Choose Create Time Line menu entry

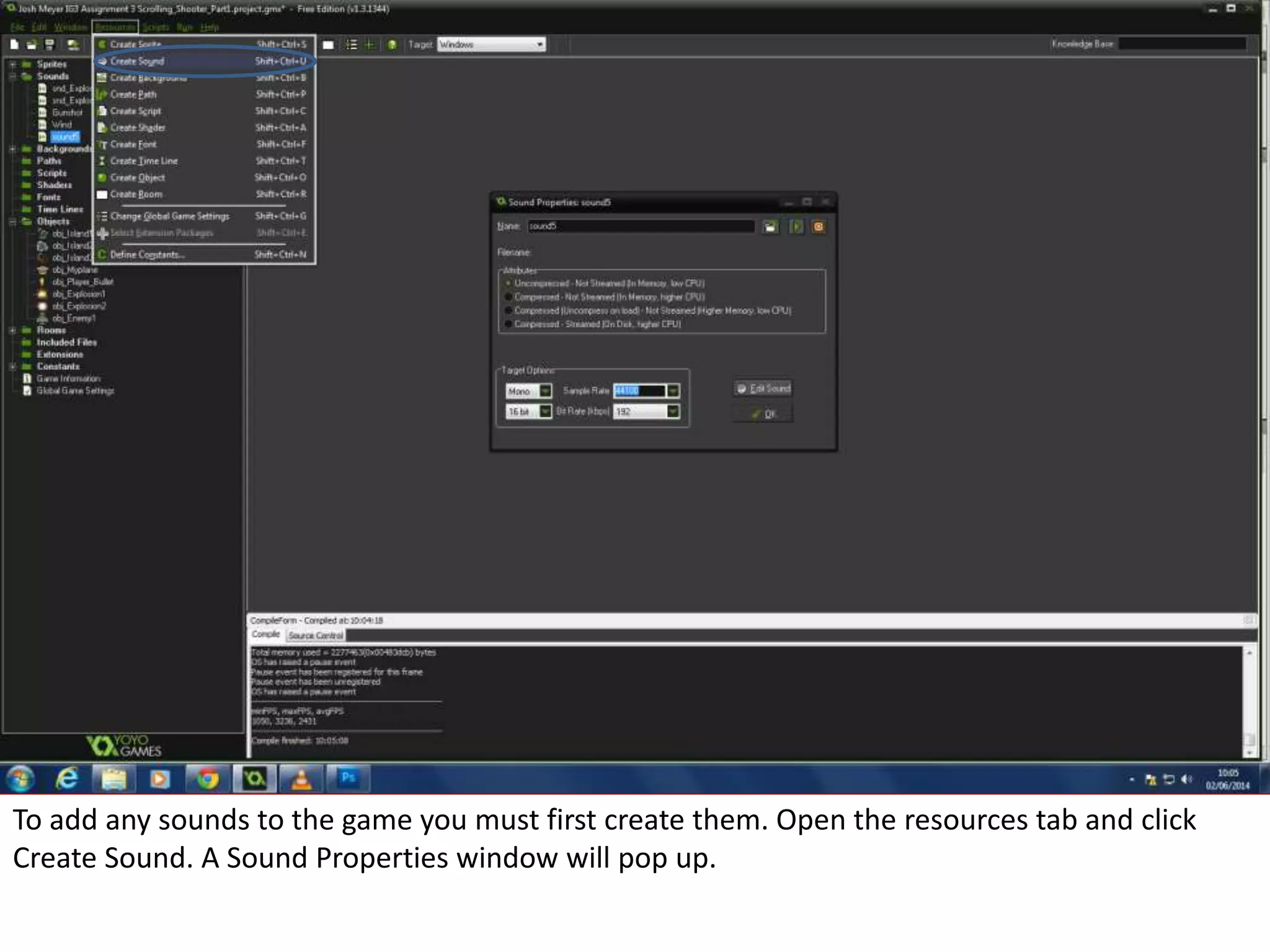click(205, 161)
